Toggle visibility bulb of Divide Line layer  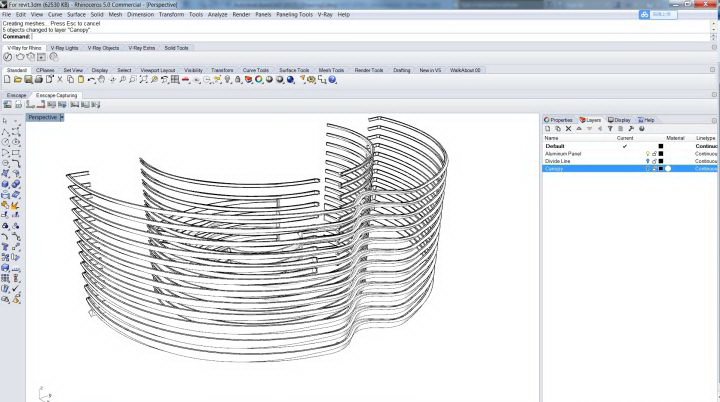pos(648,161)
